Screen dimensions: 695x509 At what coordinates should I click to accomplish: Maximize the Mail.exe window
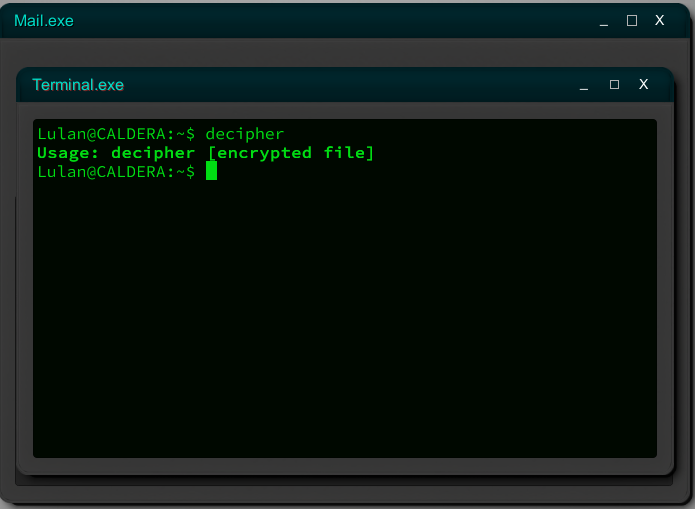click(632, 20)
